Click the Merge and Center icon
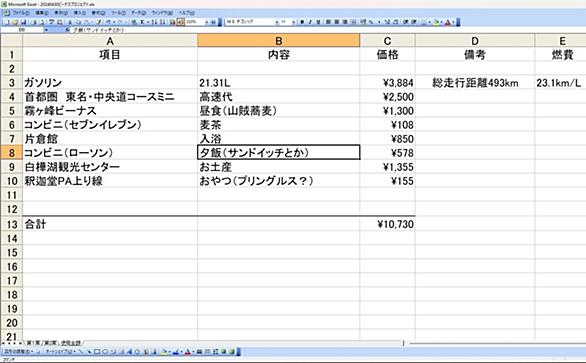The height and width of the screenshot is (363, 586). click(353, 22)
